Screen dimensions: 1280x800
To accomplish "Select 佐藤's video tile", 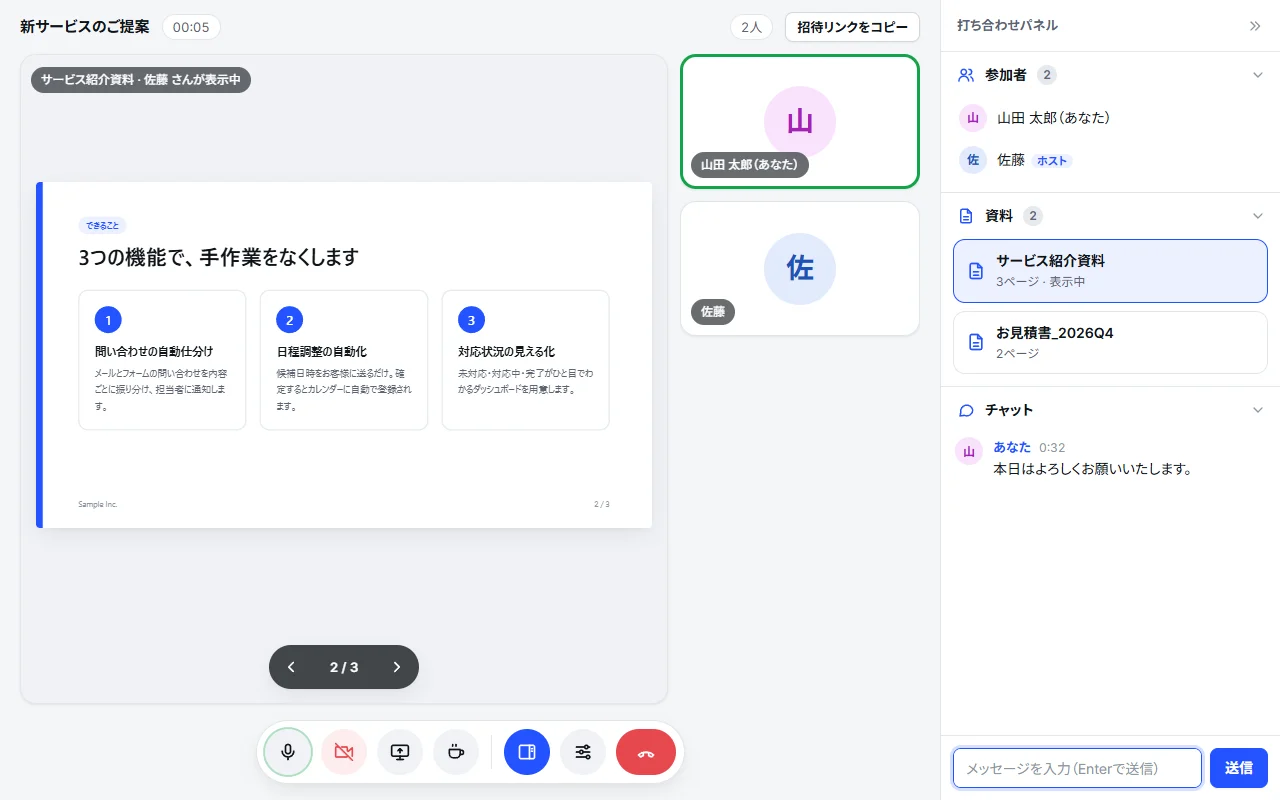I will pyautogui.click(x=800, y=269).
